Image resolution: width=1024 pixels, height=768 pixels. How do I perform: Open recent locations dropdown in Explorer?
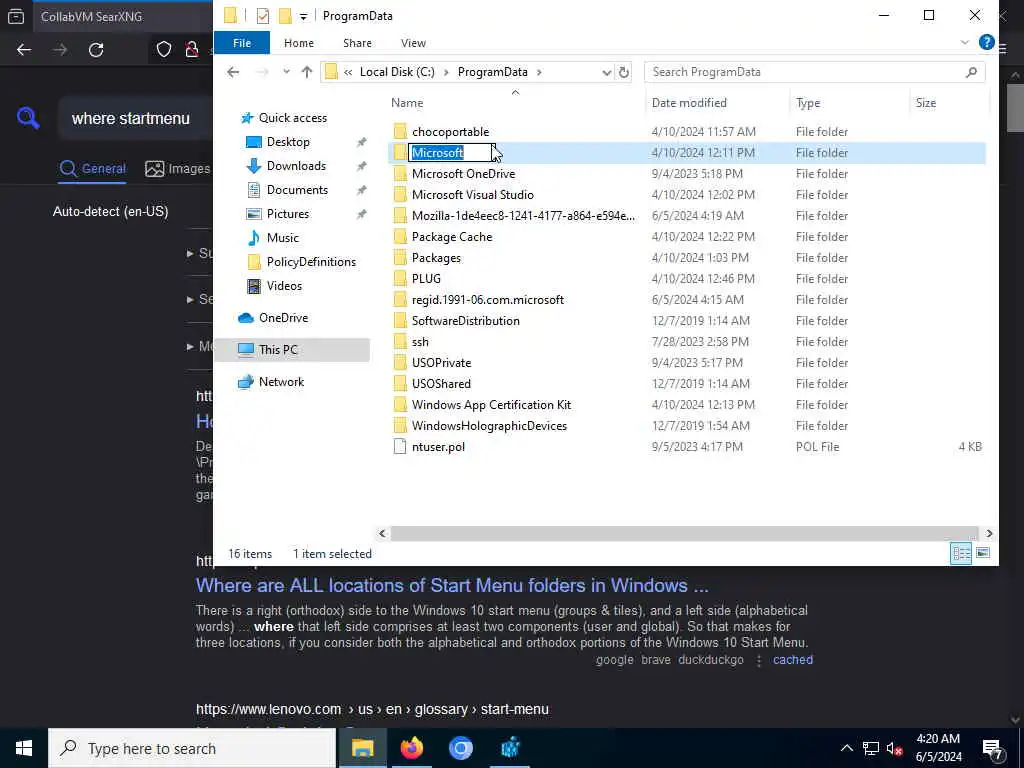286,72
